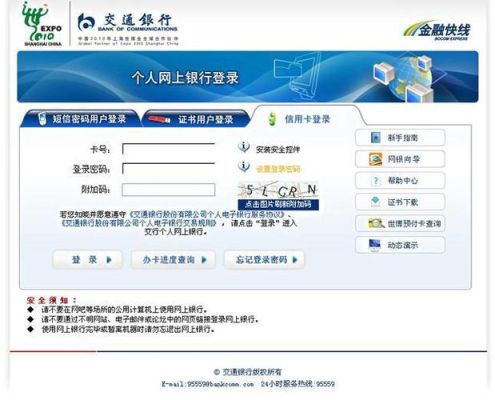The width and height of the screenshot is (495, 400).
Task: Click the 附加码 input field
Action: (x=168, y=190)
